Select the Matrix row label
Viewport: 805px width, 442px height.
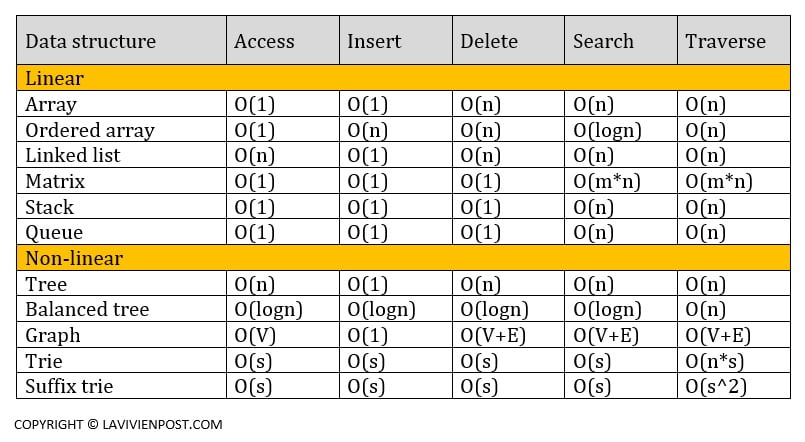55,181
